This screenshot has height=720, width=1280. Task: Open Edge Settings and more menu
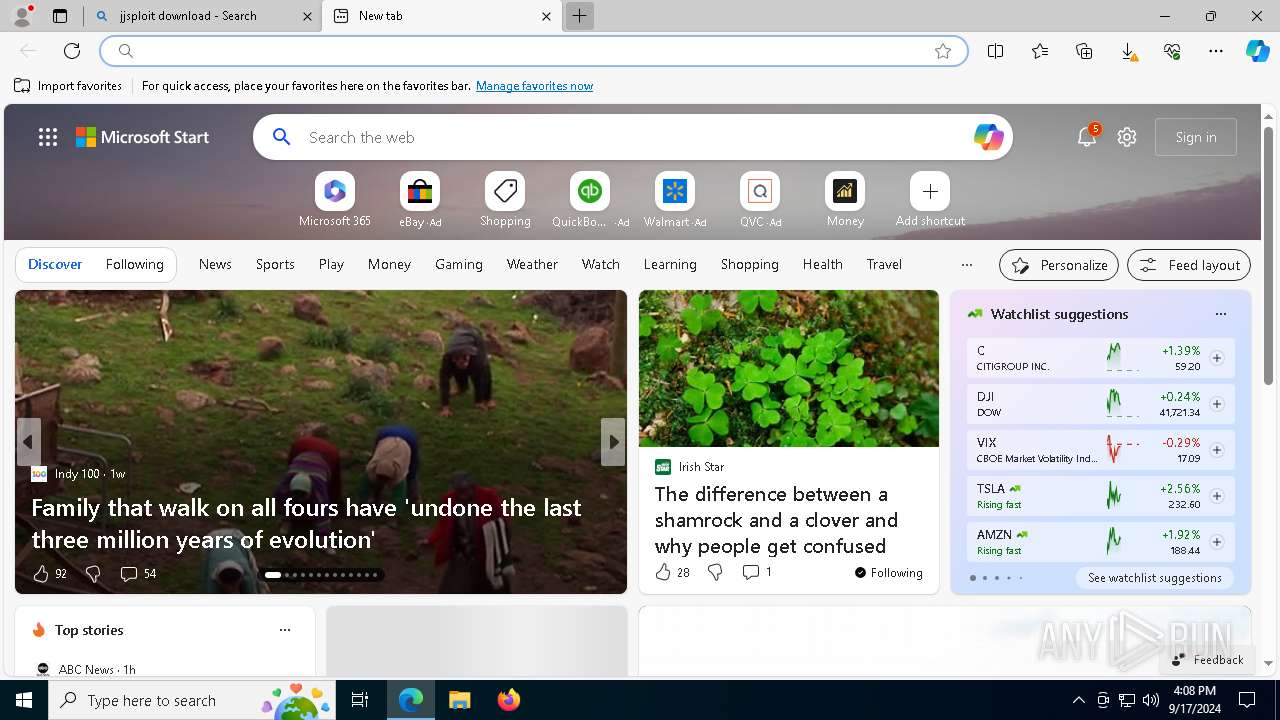coord(1216,51)
